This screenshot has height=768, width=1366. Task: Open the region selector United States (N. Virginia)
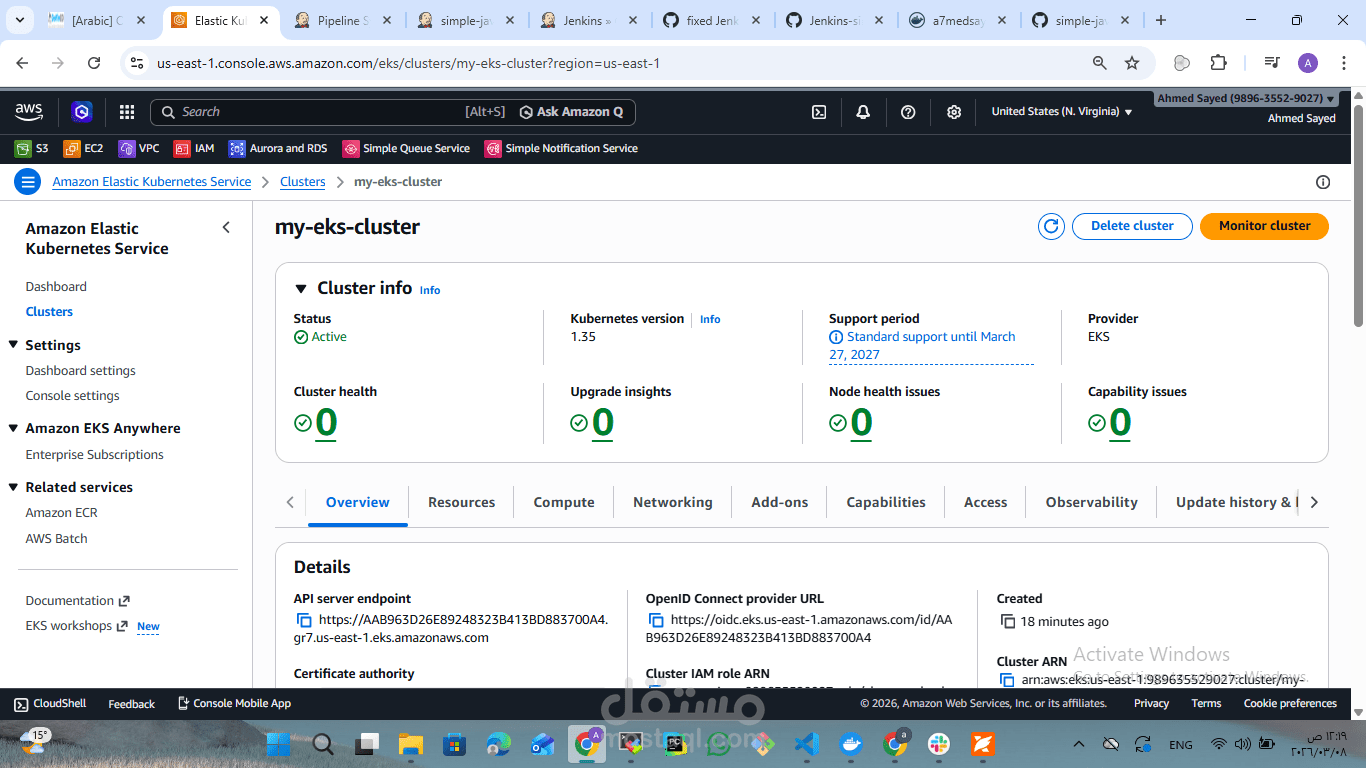point(1062,112)
